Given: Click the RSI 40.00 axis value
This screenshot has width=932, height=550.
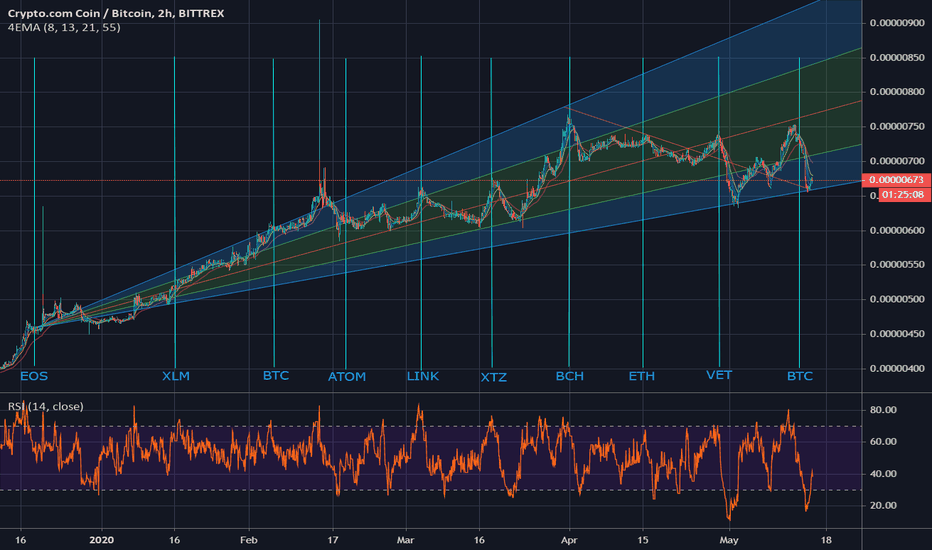Looking at the screenshot, I should tap(883, 474).
